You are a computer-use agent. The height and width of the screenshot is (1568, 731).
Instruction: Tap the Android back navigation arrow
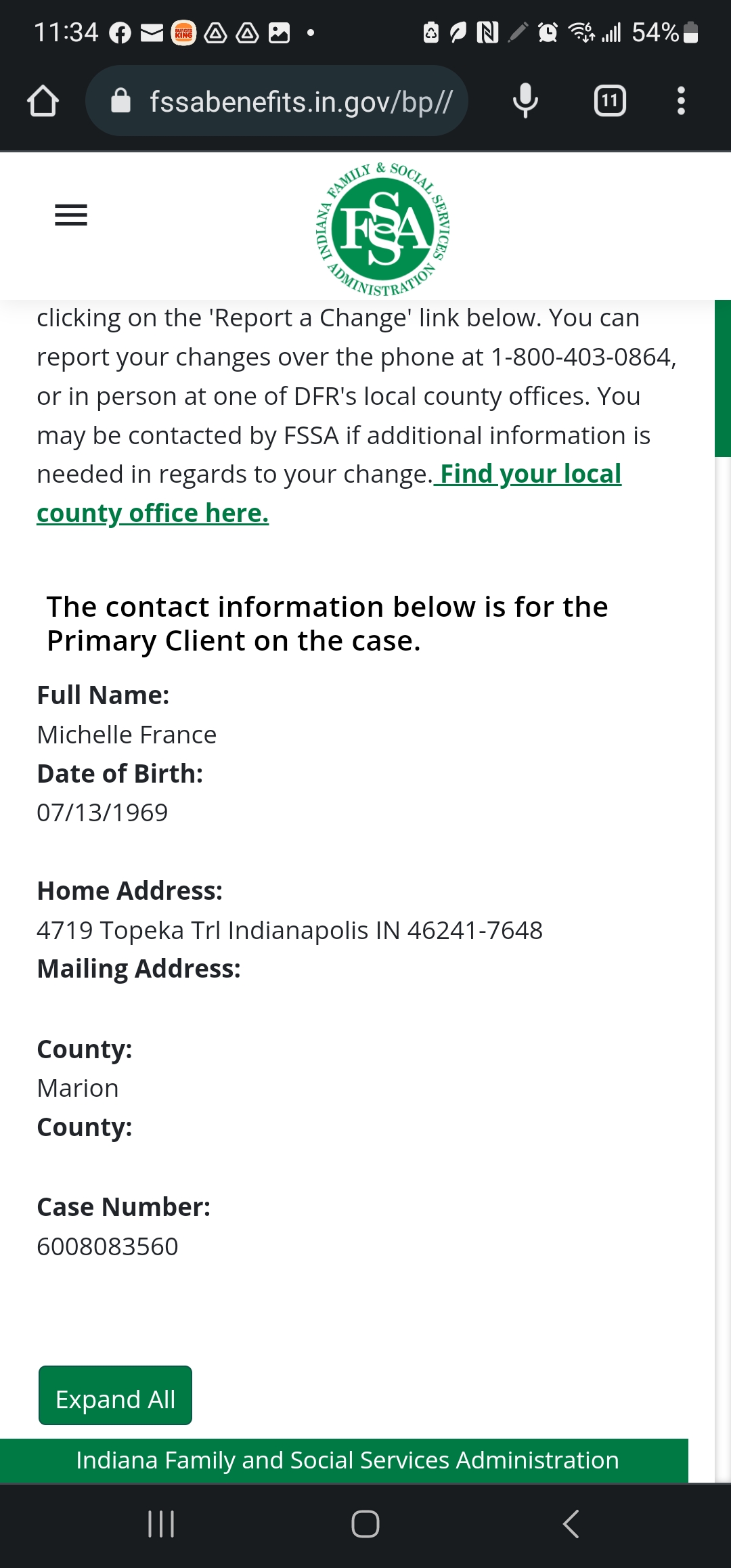coord(571,1524)
